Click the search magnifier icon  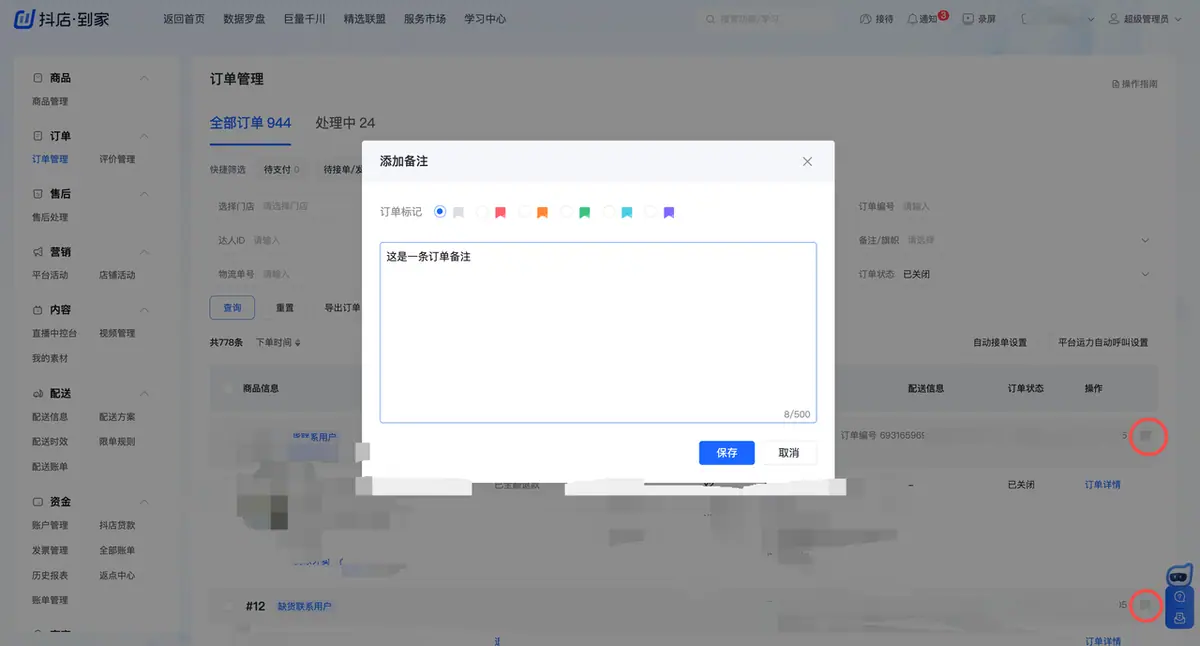(x=710, y=19)
